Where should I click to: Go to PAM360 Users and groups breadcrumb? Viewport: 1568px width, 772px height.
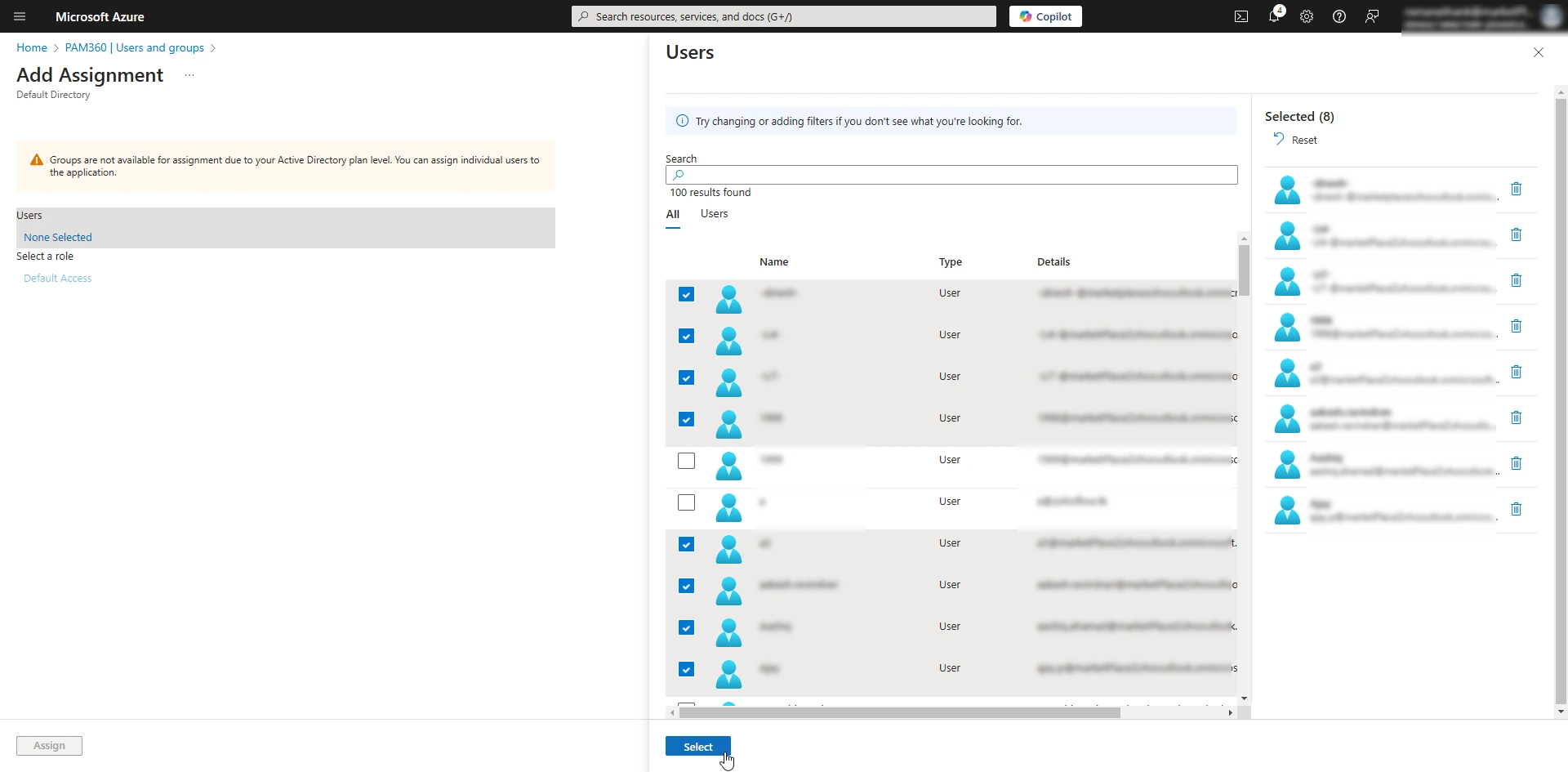pyautogui.click(x=135, y=47)
